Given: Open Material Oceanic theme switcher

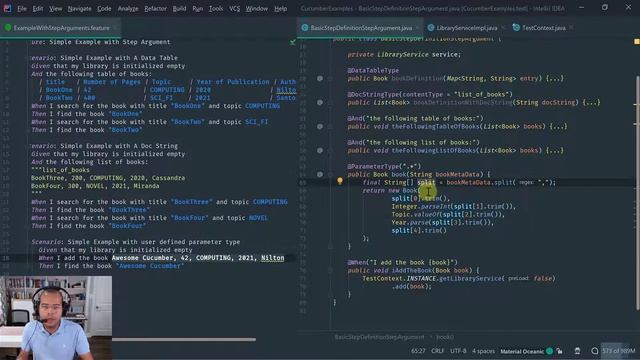Looking at the screenshot, I should [x=522, y=351].
